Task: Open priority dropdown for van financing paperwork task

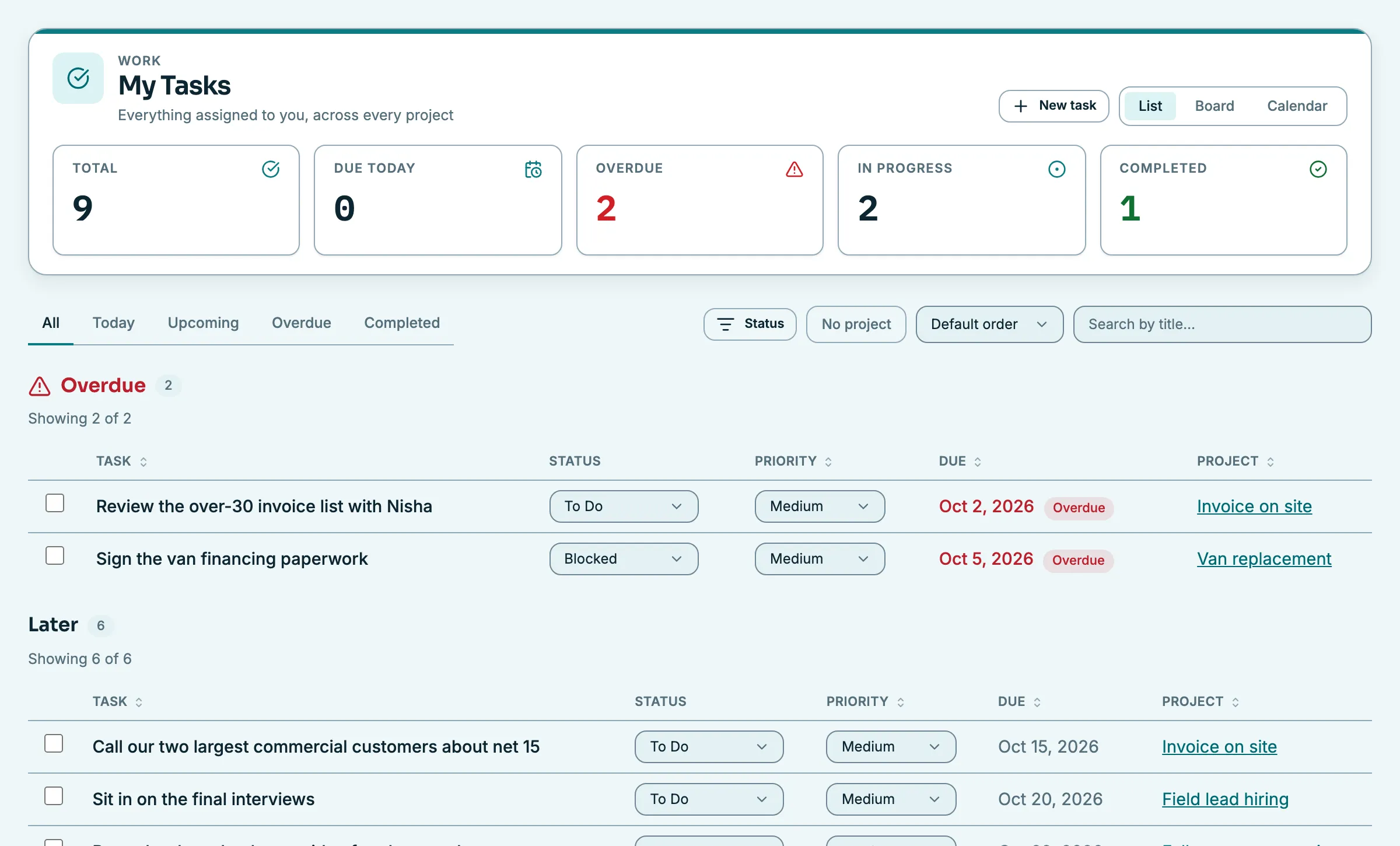Action: pyautogui.click(x=820, y=559)
